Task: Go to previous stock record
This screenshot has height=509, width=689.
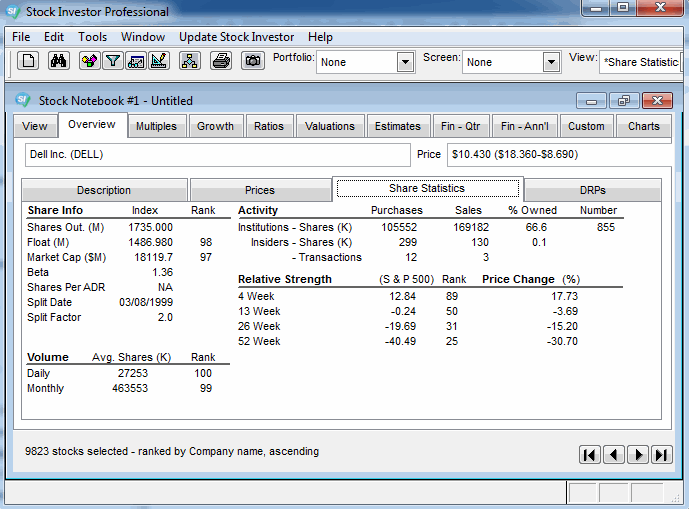Action: pos(614,454)
